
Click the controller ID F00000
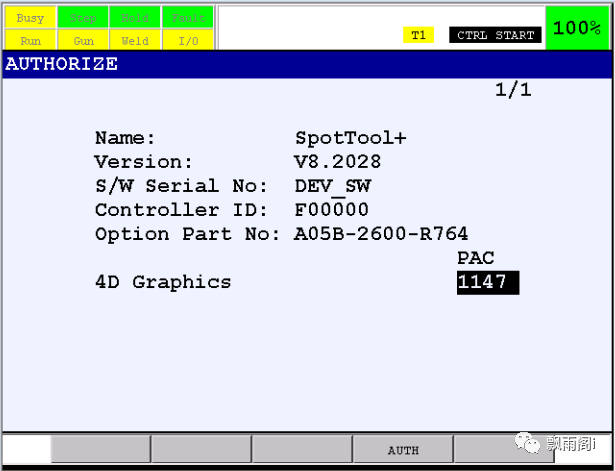pyautogui.click(x=331, y=210)
